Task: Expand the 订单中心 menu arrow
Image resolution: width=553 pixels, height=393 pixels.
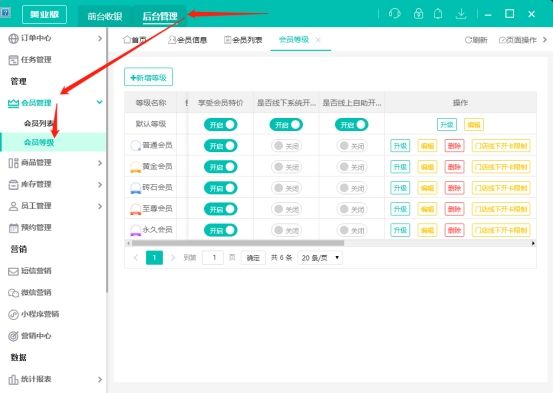Action: coord(100,38)
